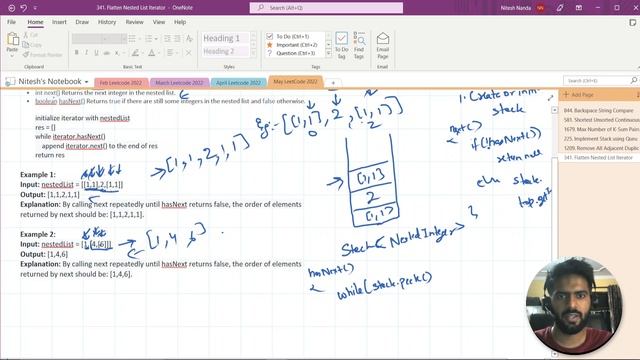The width and height of the screenshot is (640, 360).
Task: Click the Format Painter icon
Action: coord(26,54)
